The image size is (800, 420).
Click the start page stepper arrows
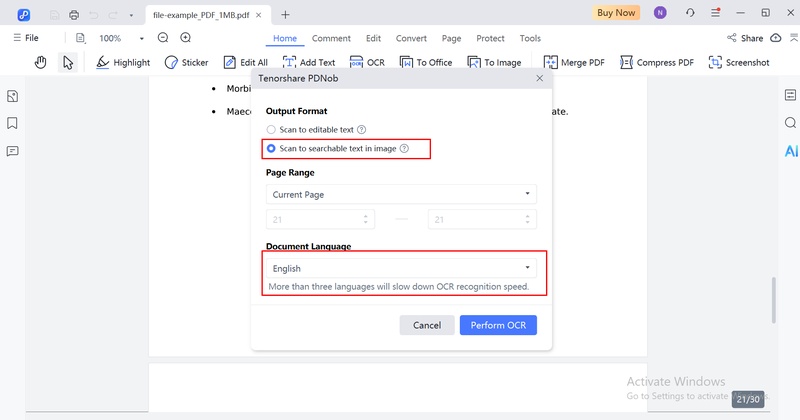click(x=365, y=219)
